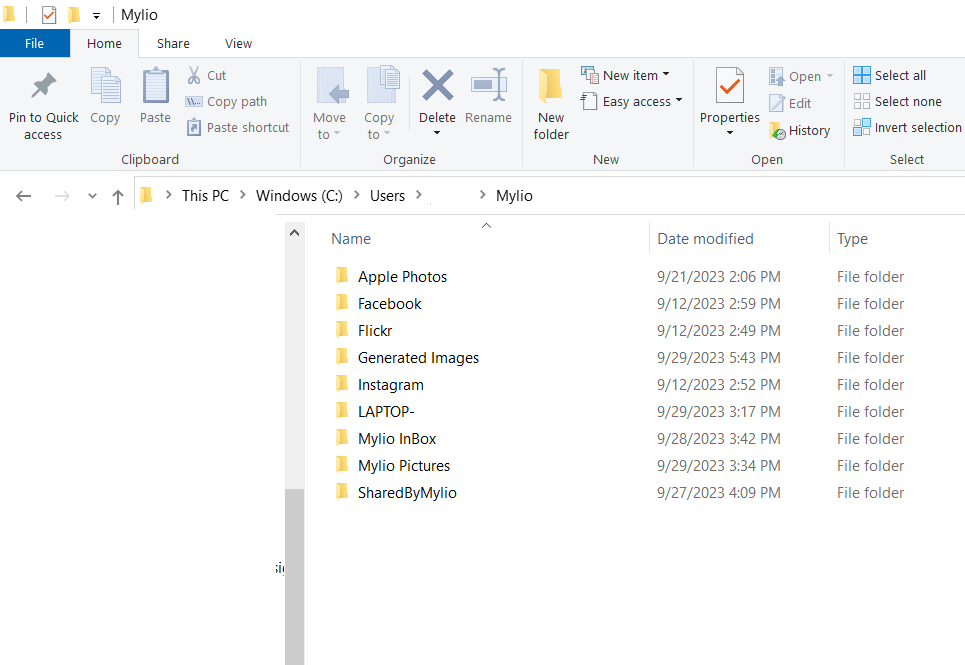The height and width of the screenshot is (665, 965).
Task: Switch to the Home ribbon tab
Action: (x=104, y=44)
